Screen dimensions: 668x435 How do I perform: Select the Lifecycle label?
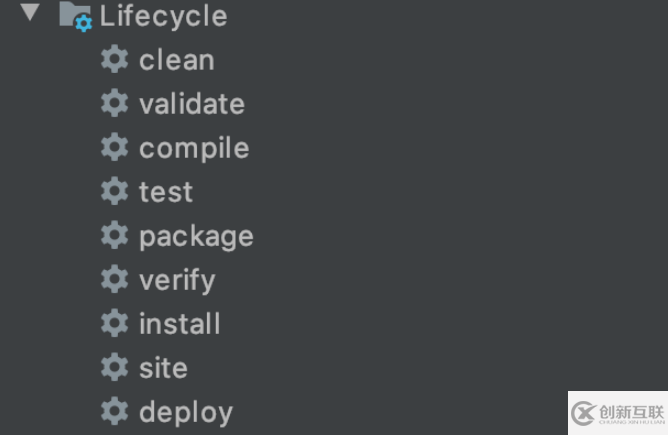pyautogui.click(x=164, y=16)
